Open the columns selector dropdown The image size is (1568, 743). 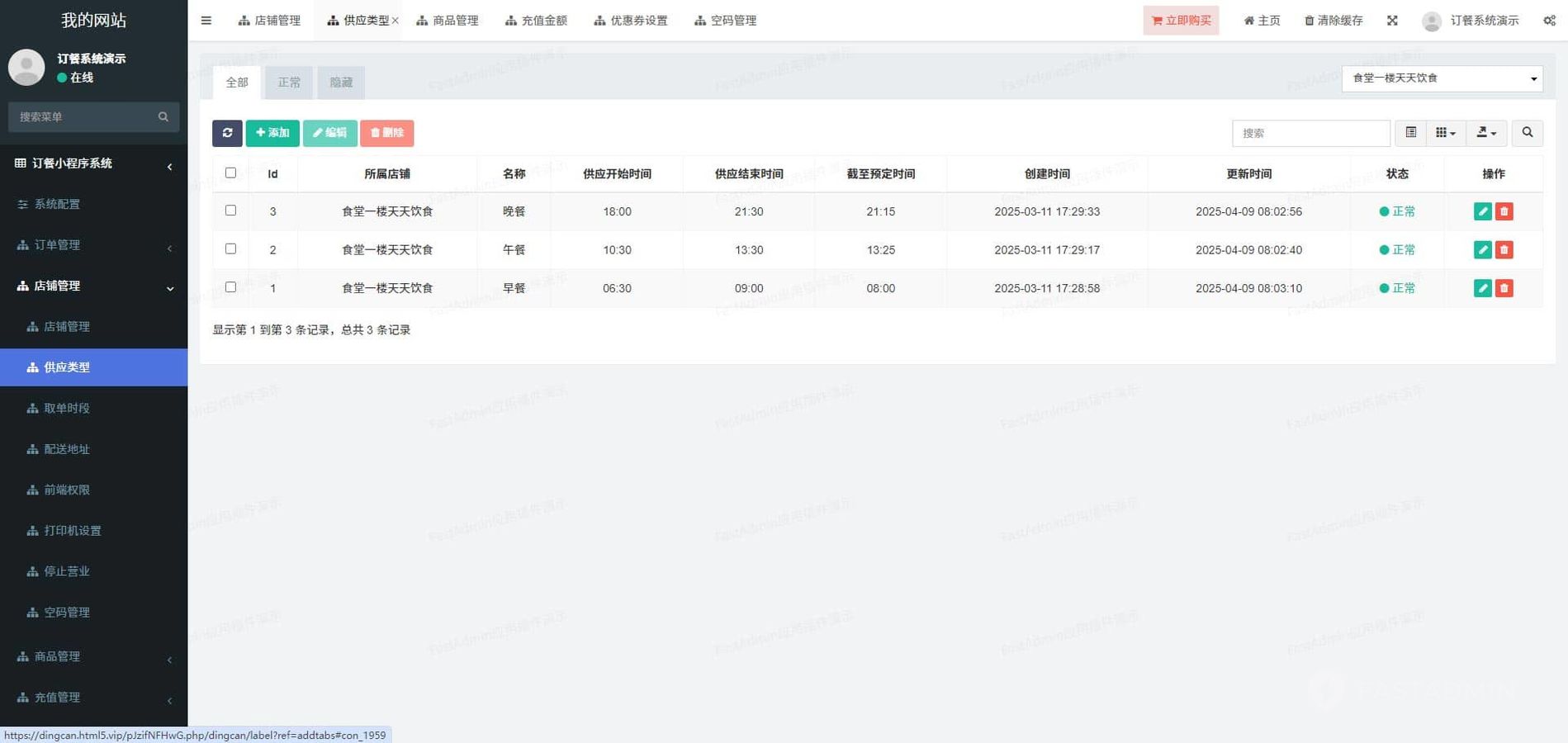click(x=1445, y=133)
